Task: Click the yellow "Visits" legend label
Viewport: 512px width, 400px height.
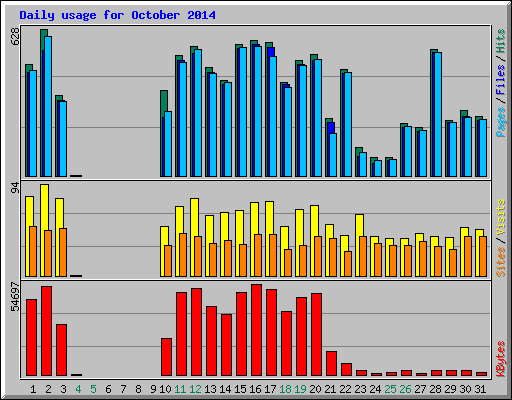Action: point(501,218)
